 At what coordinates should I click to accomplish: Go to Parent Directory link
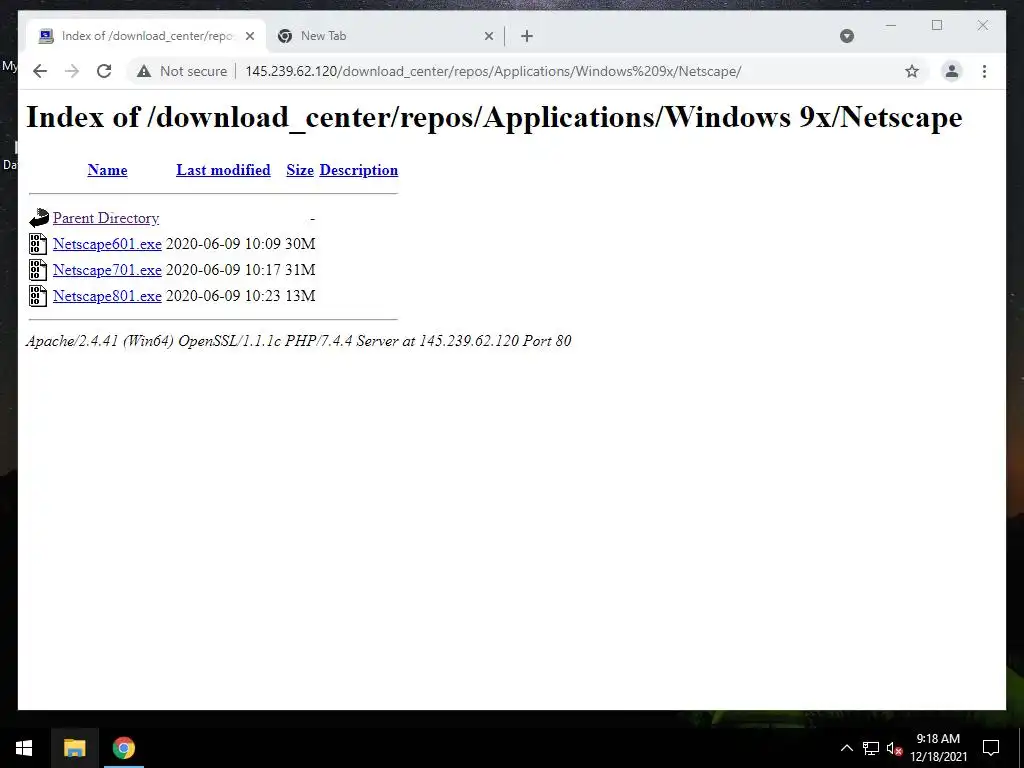[106, 218]
